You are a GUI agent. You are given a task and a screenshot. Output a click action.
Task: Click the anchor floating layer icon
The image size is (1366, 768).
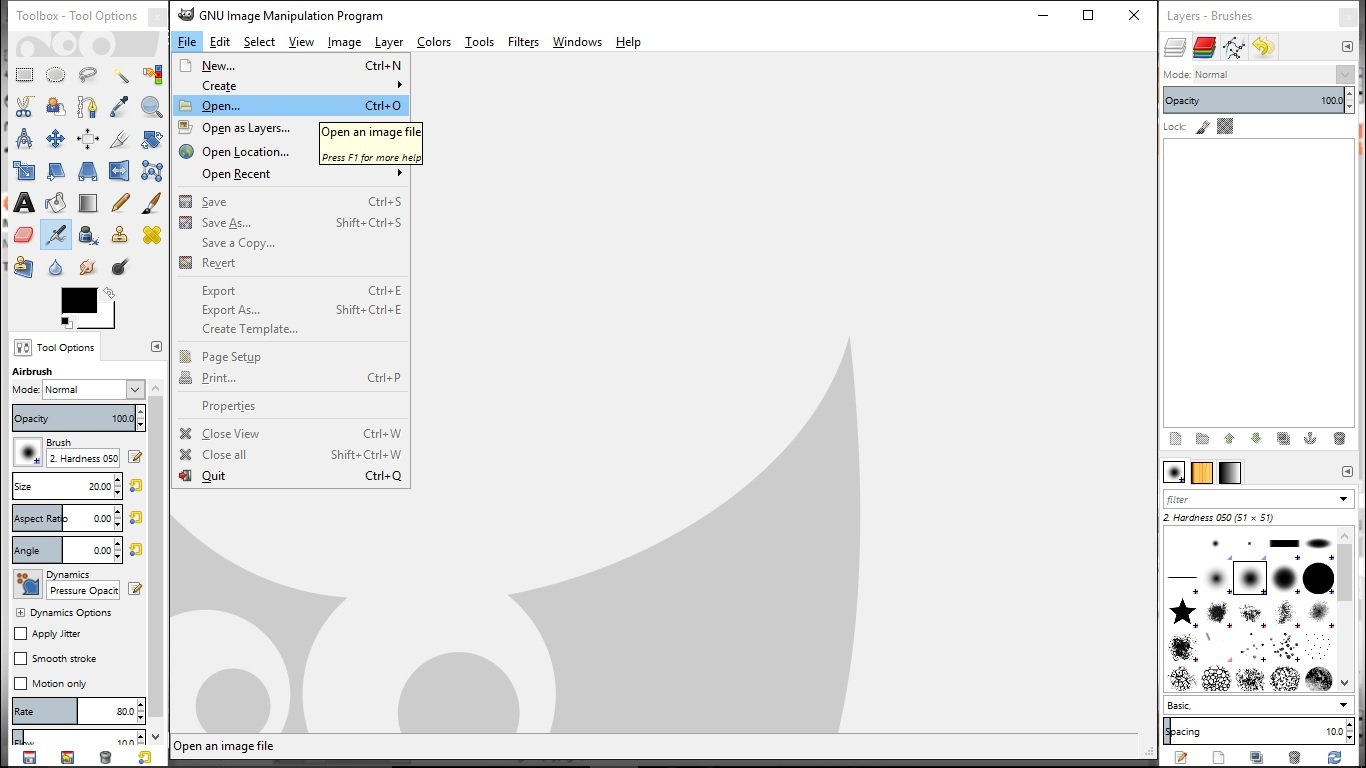tap(1310, 439)
